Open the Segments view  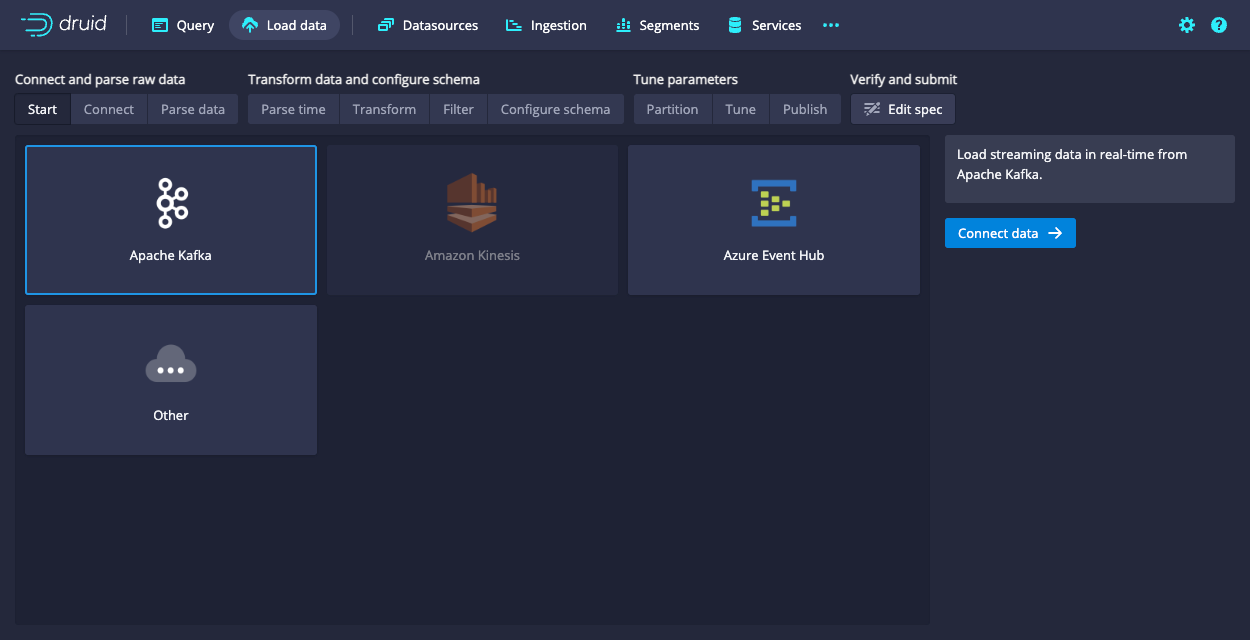tap(657, 25)
